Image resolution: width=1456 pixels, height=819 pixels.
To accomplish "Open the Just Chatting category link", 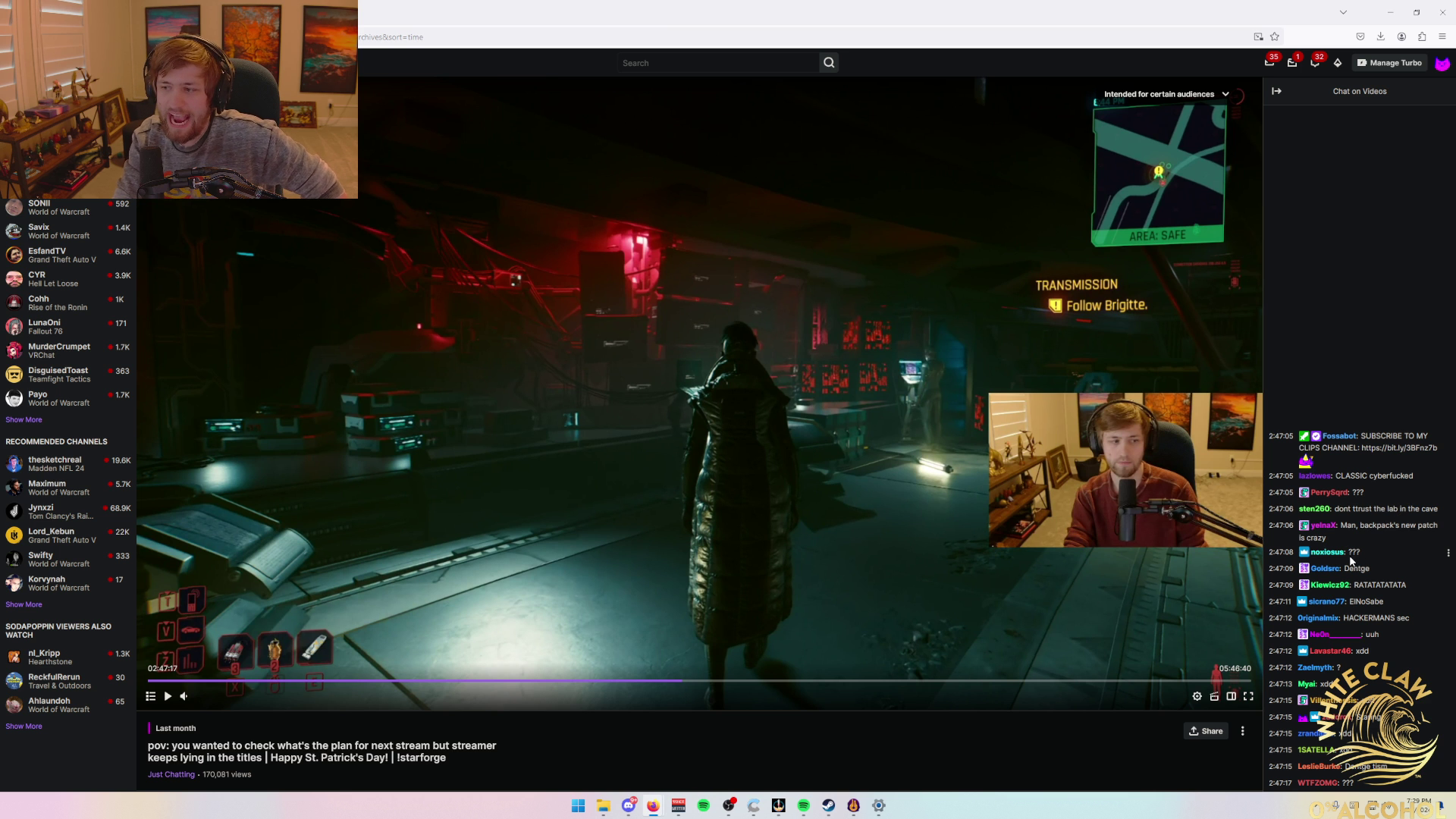I will pyautogui.click(x=171, y=774).
